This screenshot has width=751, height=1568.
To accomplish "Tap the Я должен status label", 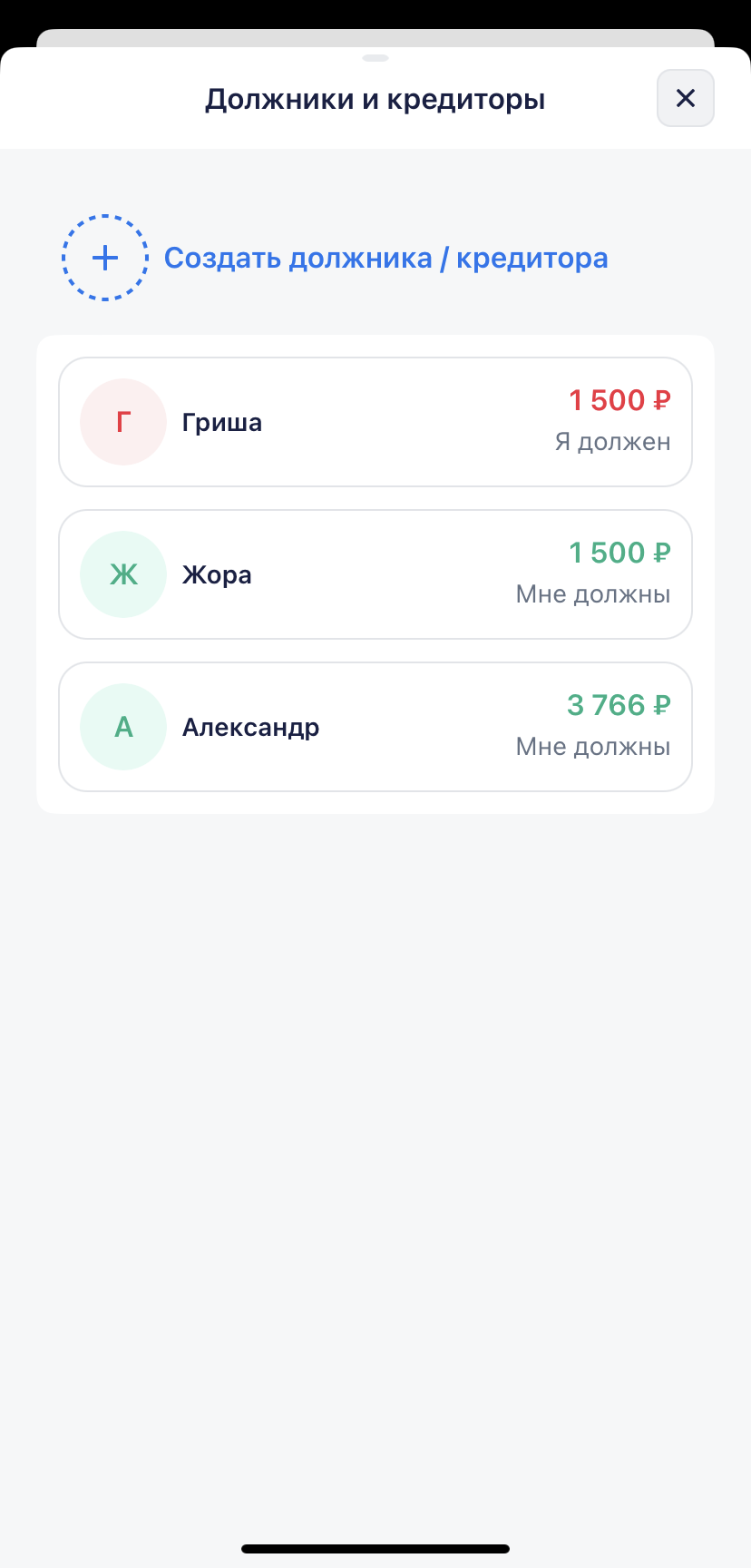I will coord(612,442).
